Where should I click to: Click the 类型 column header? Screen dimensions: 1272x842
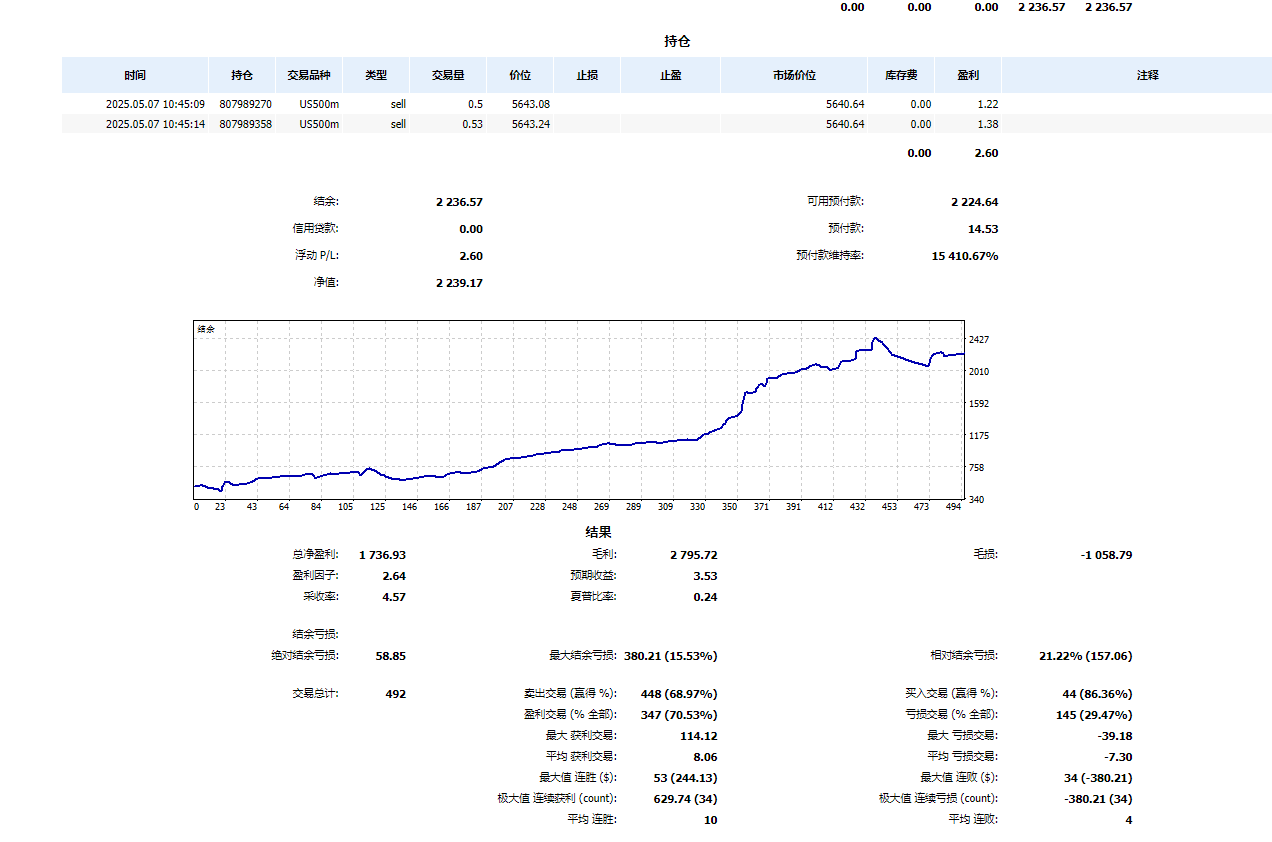(x=376, y=75)
